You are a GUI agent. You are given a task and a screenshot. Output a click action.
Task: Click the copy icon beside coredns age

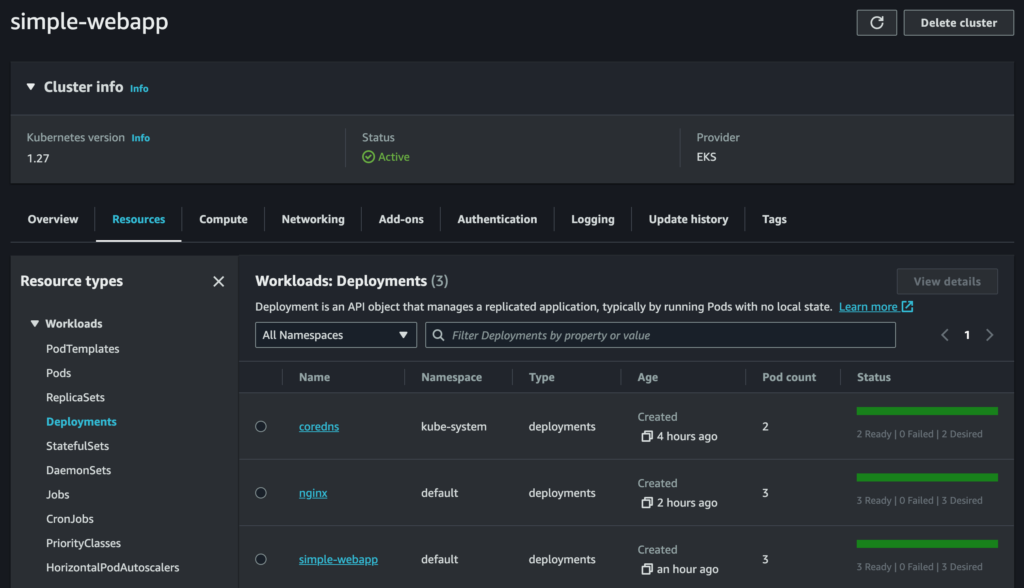tap(647, 437)
